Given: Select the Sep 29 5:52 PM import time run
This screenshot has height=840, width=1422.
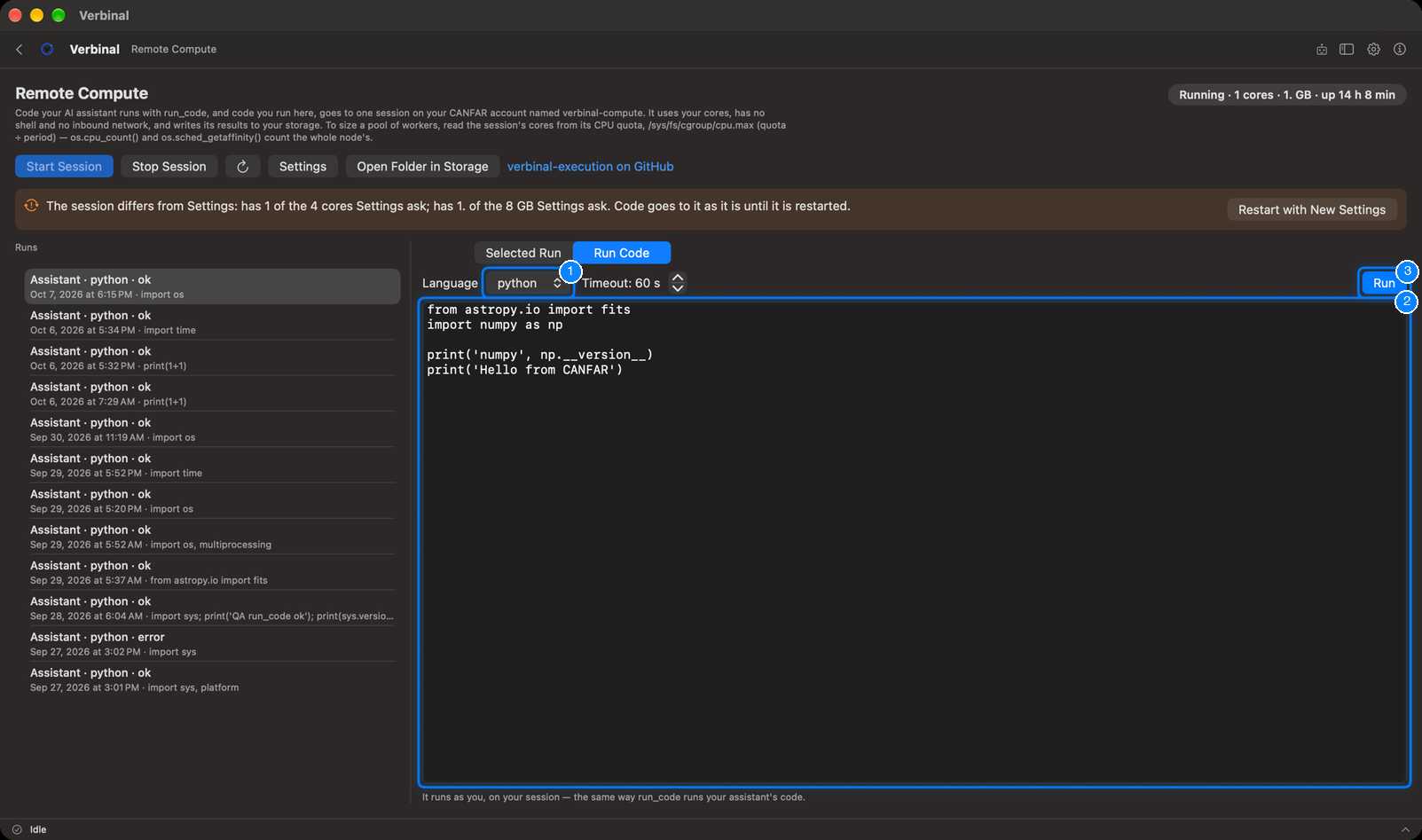Looking at the screenshot, I should tap(212, 466).
